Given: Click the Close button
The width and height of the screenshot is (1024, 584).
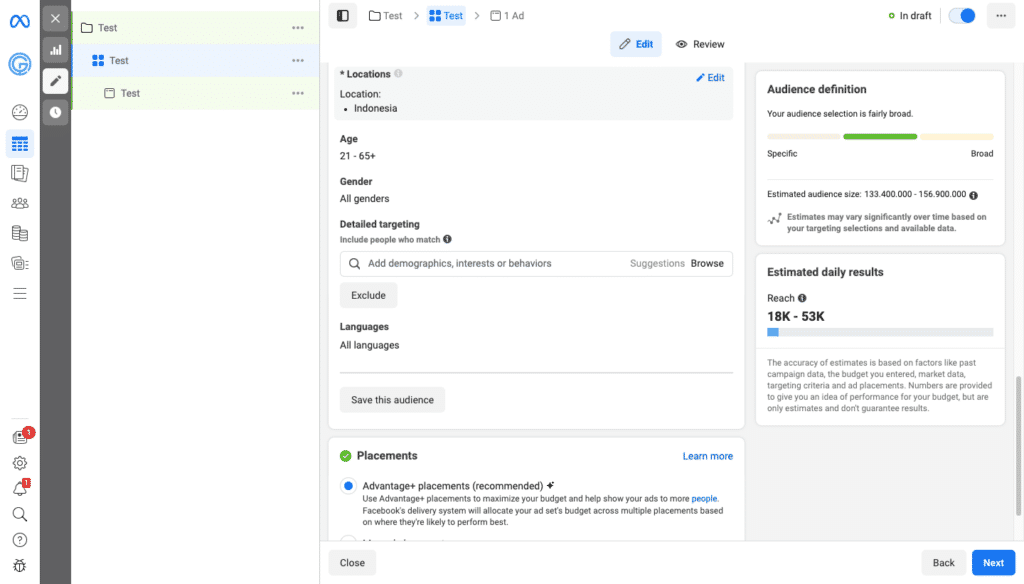Looking at the screenshot, I should (352, 563).
